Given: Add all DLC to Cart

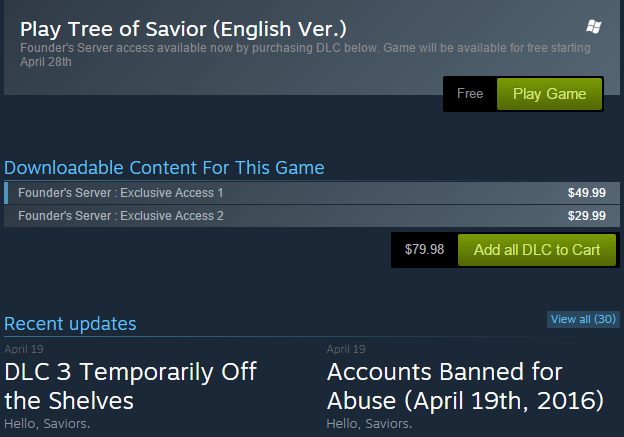Looking at the screenshot, I should coord(536,250).
